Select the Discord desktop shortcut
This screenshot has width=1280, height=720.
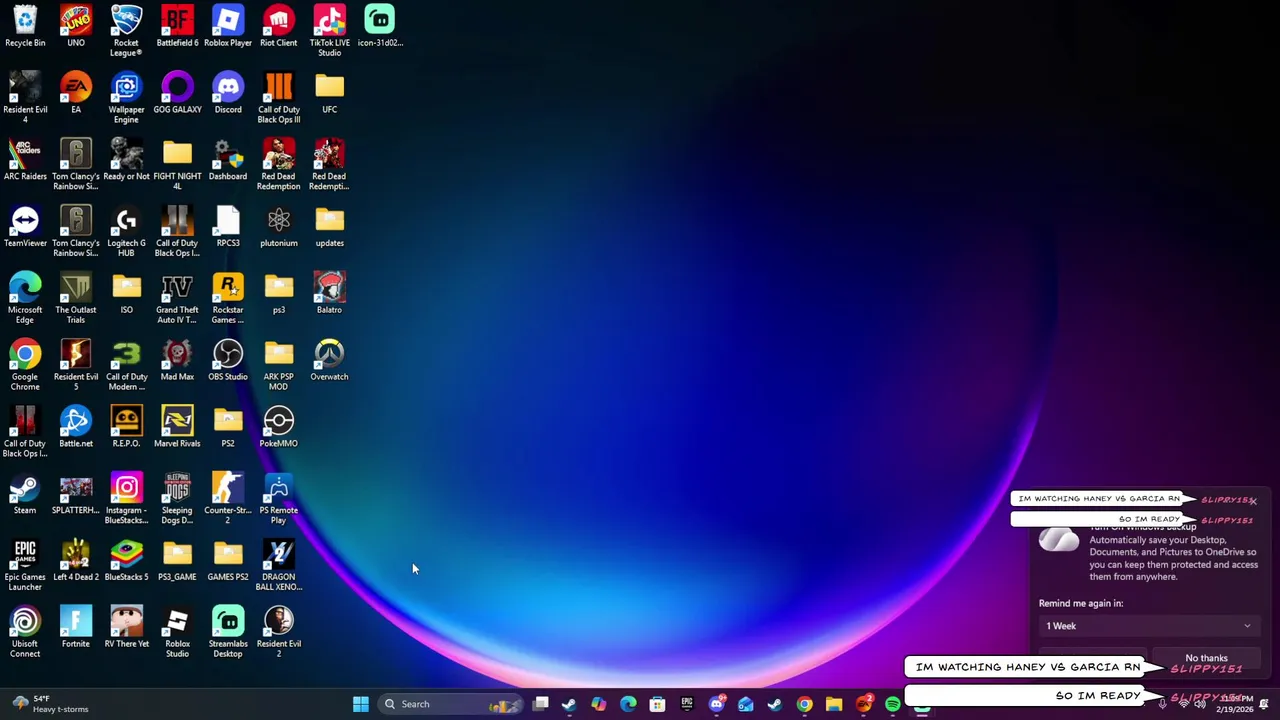pyautogui.click(x=228, y=93)
